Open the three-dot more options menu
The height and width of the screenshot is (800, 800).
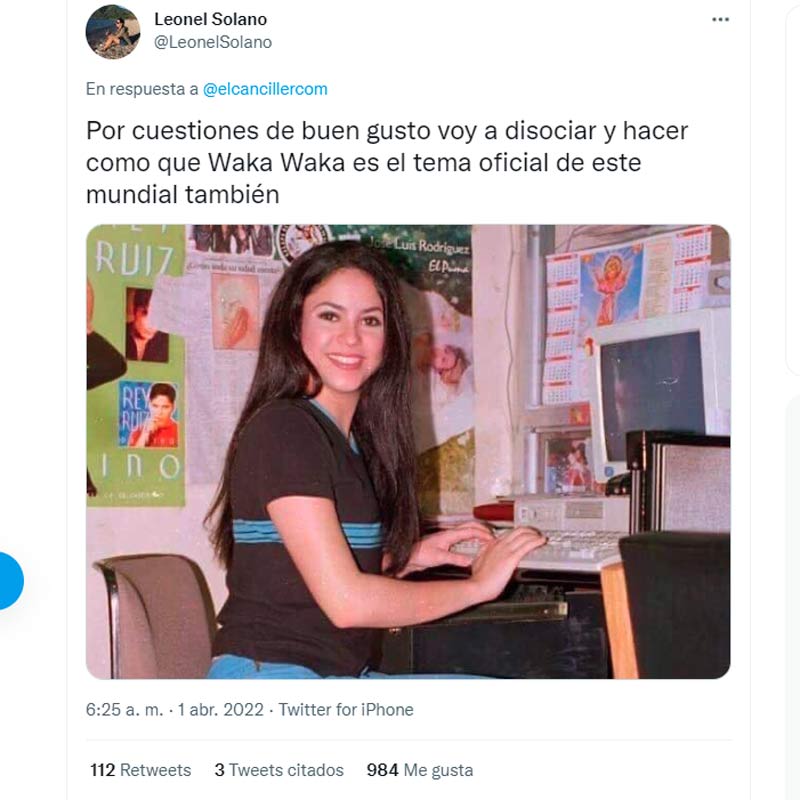pyautogui.click(x=720, y=19)
